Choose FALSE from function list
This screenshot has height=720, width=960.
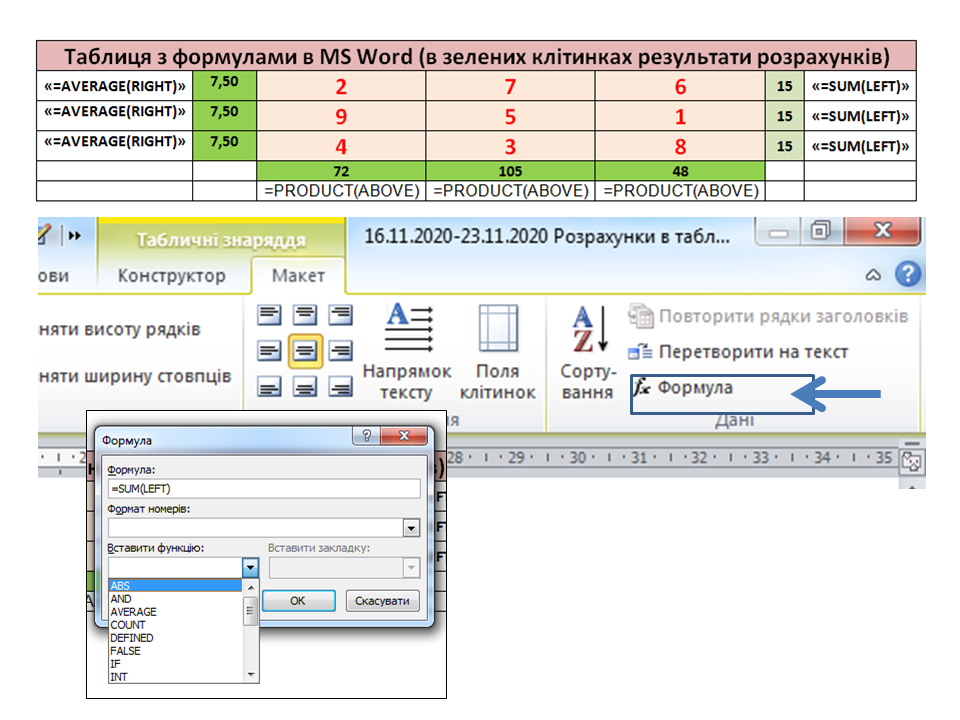point(176,651)
